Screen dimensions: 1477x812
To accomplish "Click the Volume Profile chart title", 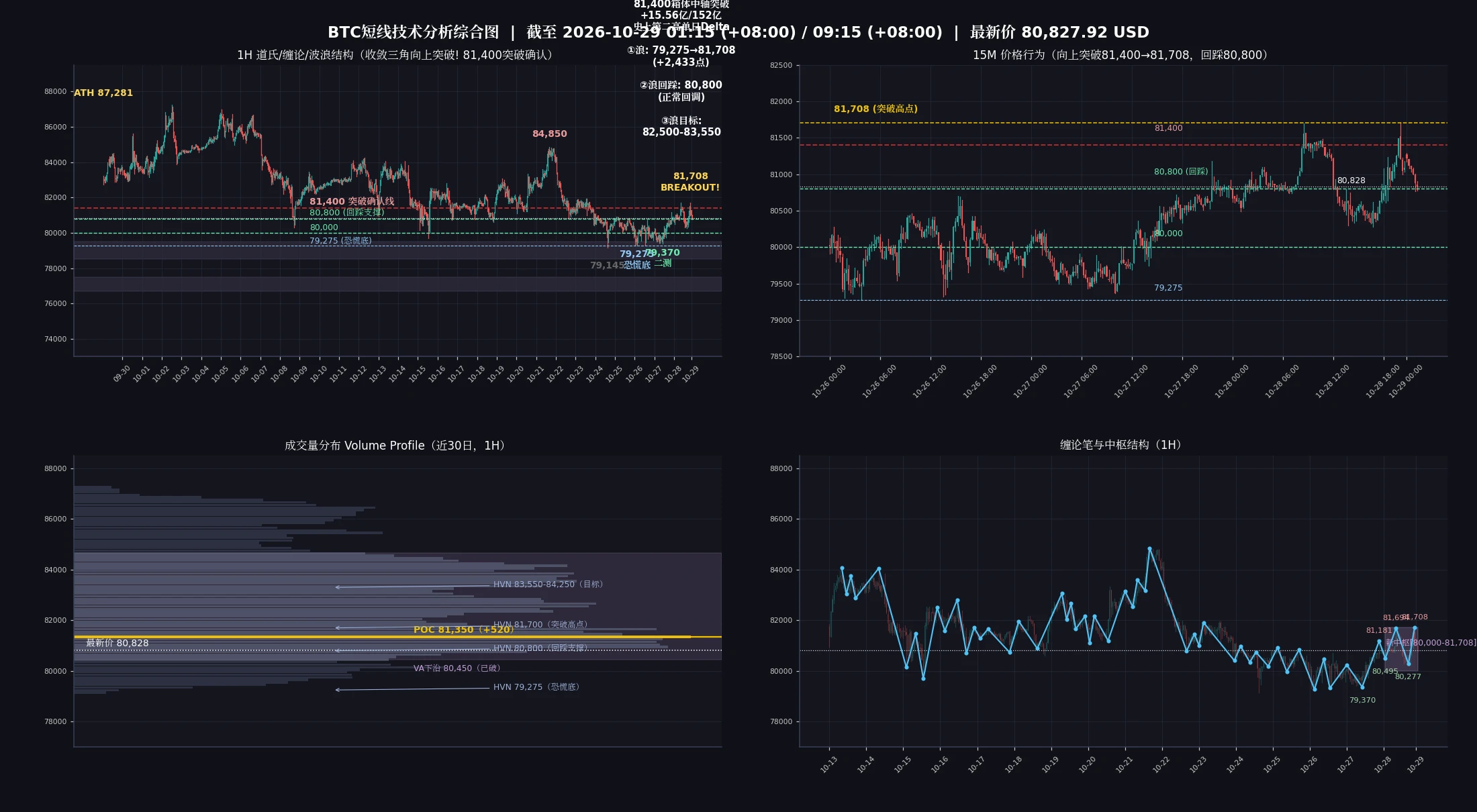I will pyautogui.click(x=397, y=446).
